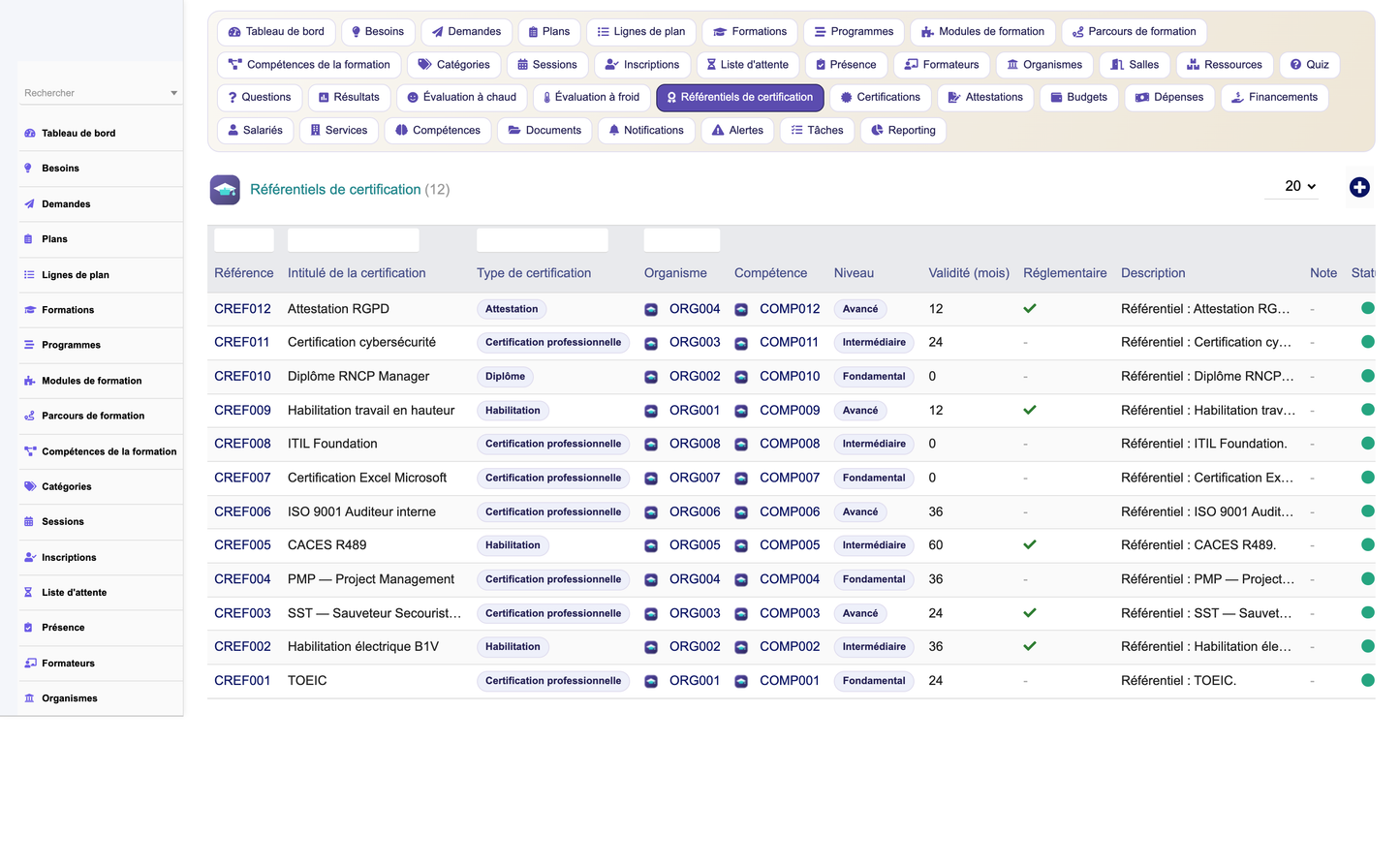
Task: Click the Réglementaire checkmark in CREF005 row
Action: pyautogui.click(x=1030, y=544)
